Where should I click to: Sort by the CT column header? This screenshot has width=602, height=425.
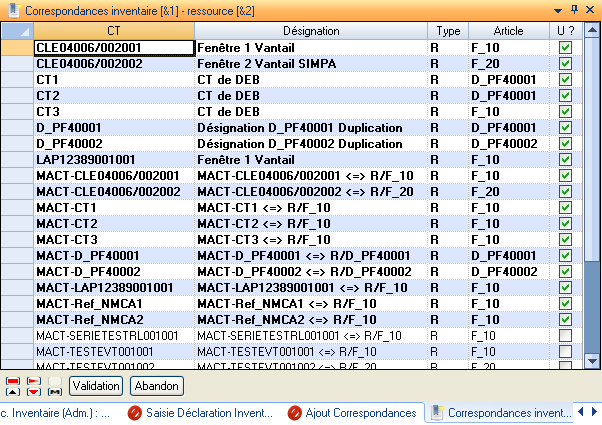[113, 31]
